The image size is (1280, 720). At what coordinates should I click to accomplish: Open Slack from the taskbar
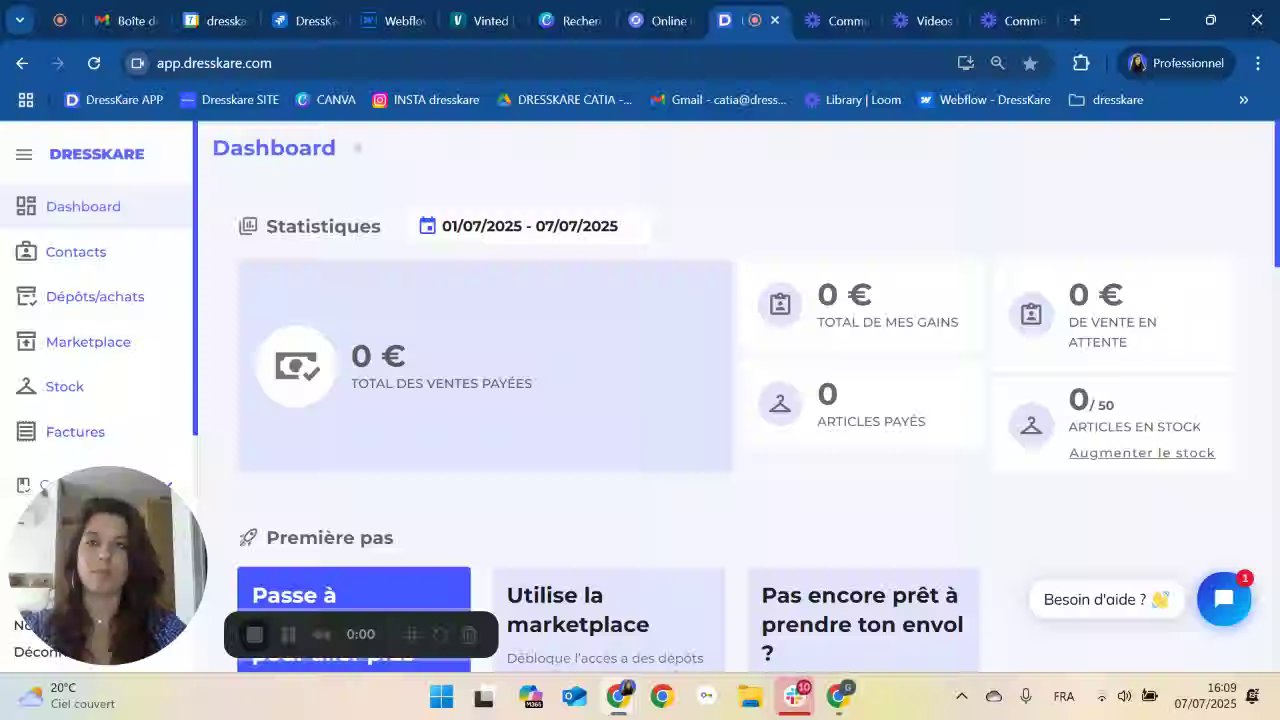(796, 696)
